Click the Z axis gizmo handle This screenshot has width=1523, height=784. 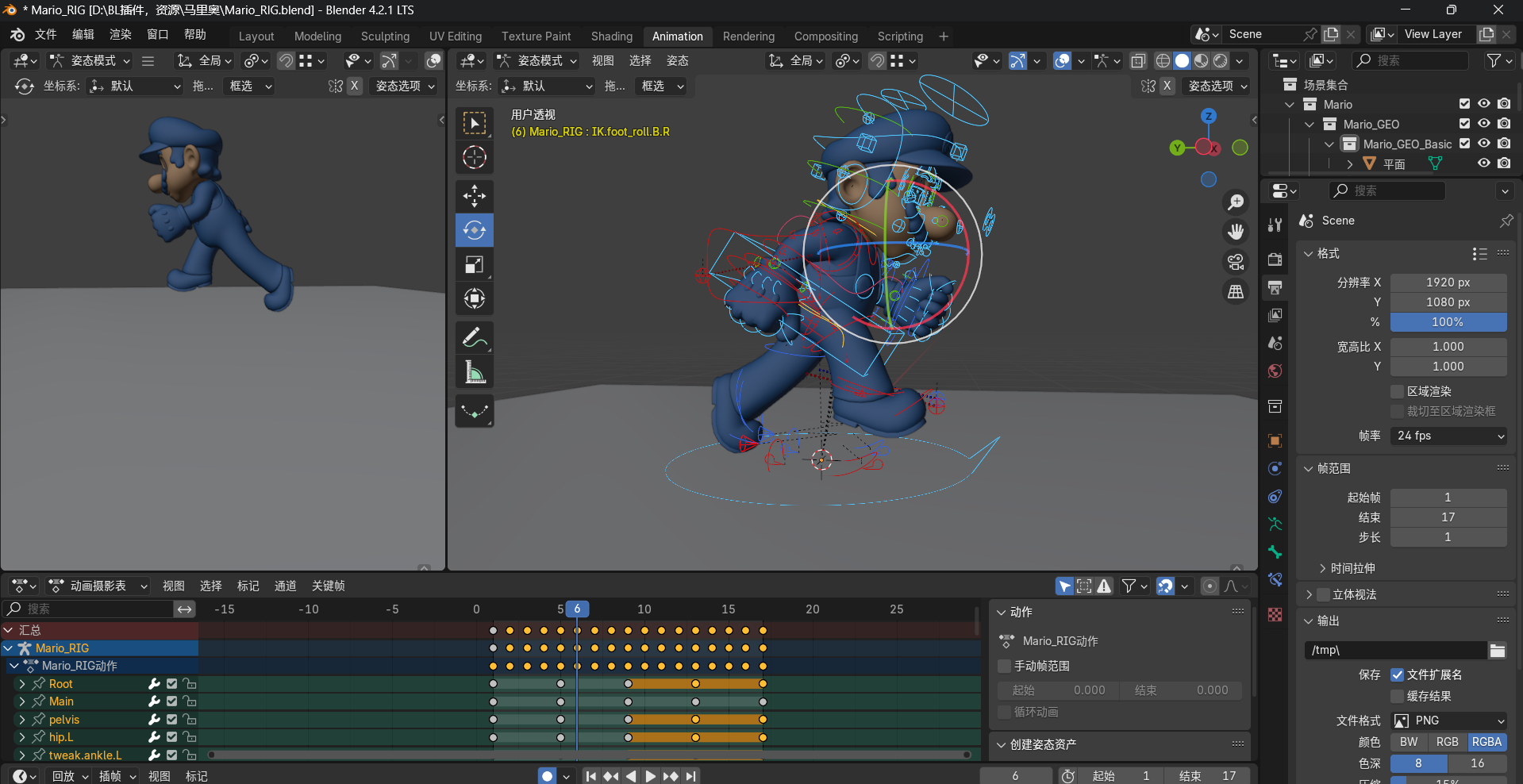pos(1208,116)
